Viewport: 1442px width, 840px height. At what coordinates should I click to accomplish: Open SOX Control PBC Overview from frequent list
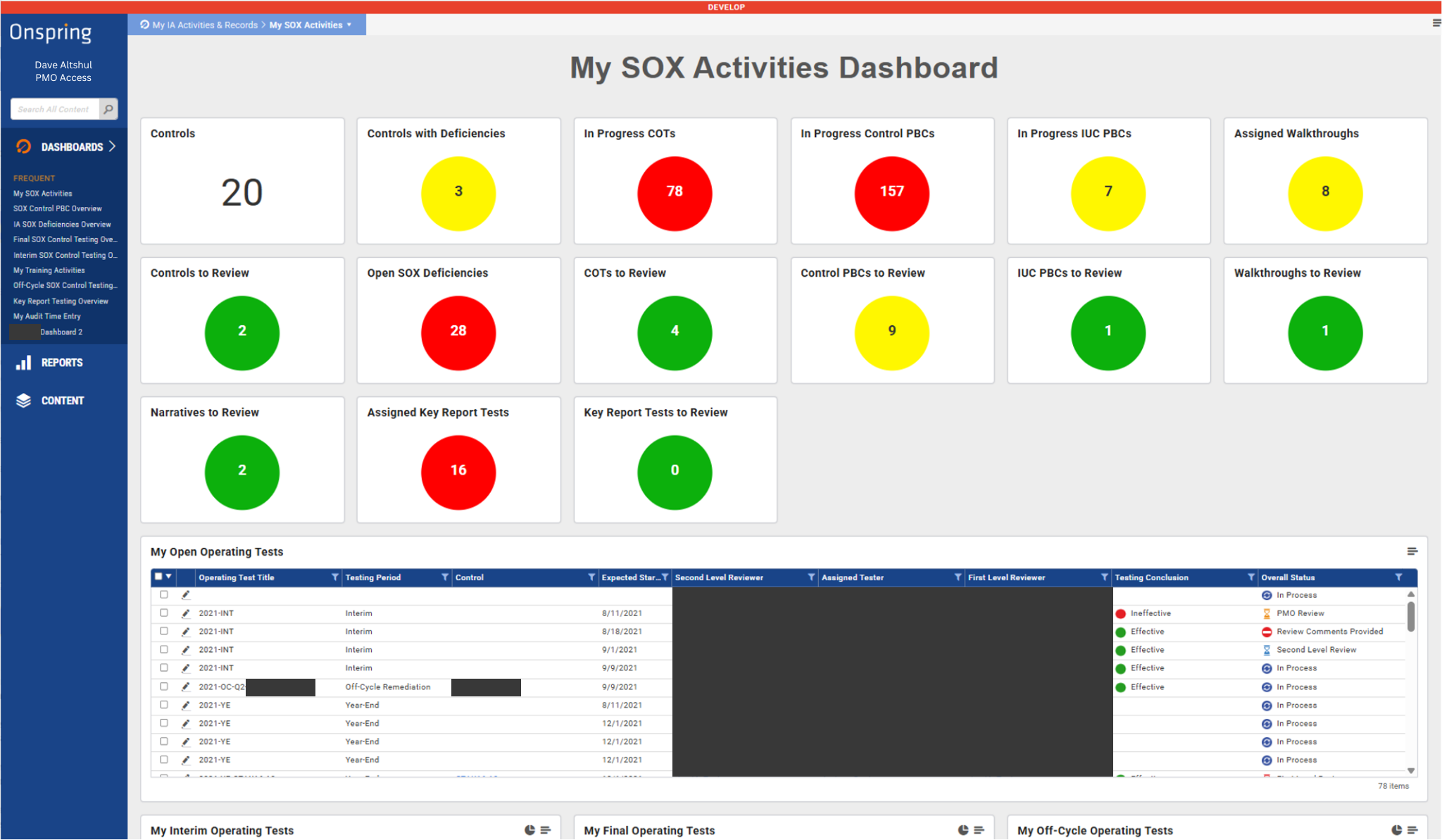pos(58,208)
